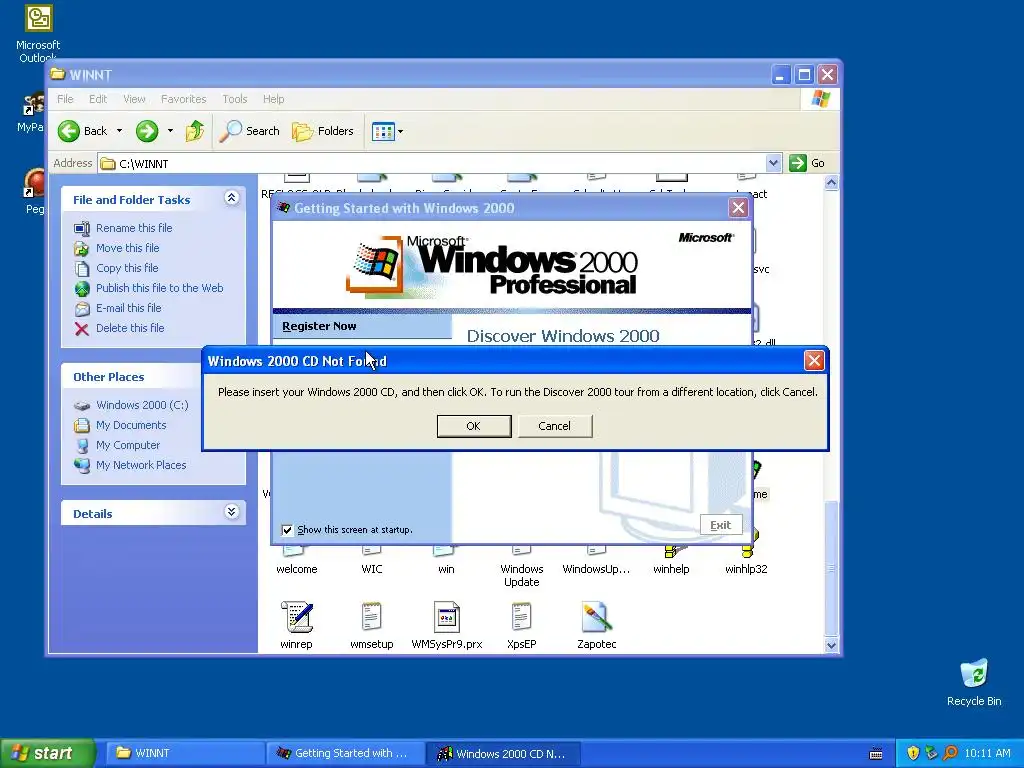The image size is (1024, 768).
Task: Open the Tools menu in WINNT window
Action: [234, 99]
